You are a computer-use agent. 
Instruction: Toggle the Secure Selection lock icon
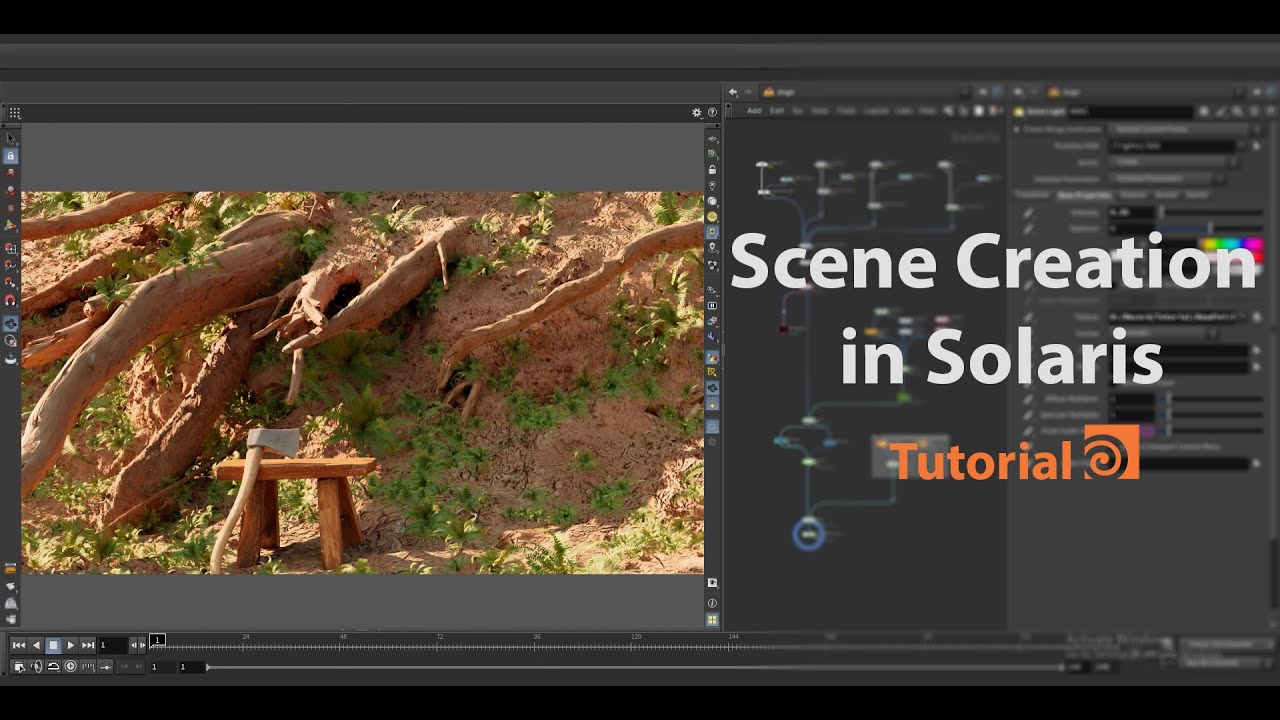[x=11, y=156]
